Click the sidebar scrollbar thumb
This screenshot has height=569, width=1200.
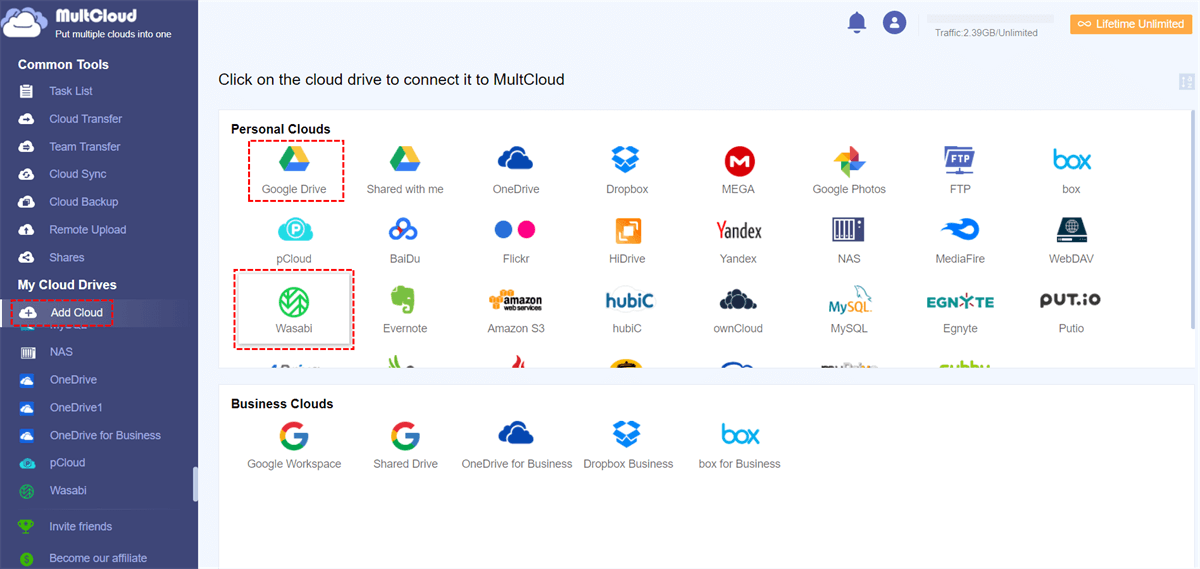point(195,484)
